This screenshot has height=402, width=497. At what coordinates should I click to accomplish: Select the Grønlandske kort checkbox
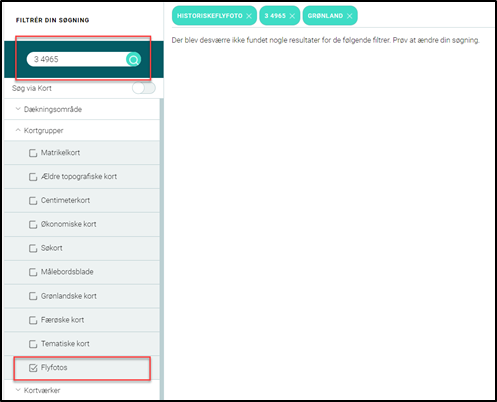pyautogui.click(x=33, y=296)
